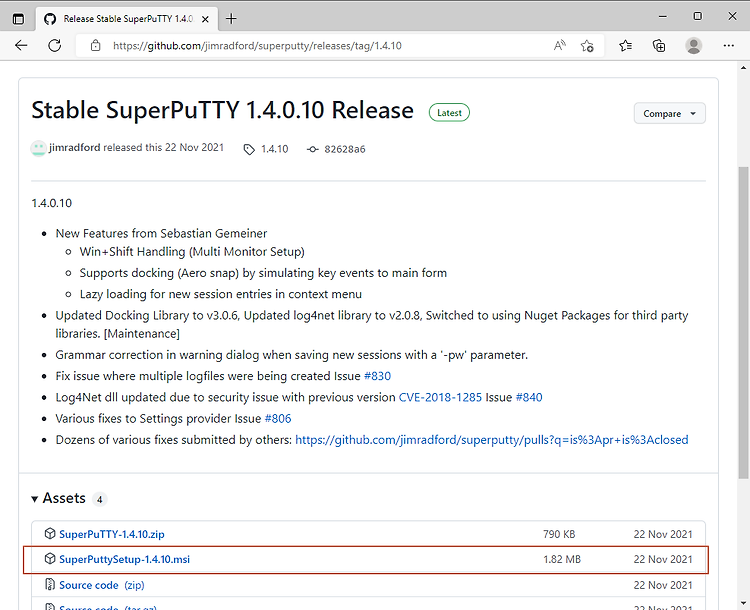
Task: Click package icon beside SuperPuttySetup-1.4.10.msi
Action: click(x=50, y=558)
